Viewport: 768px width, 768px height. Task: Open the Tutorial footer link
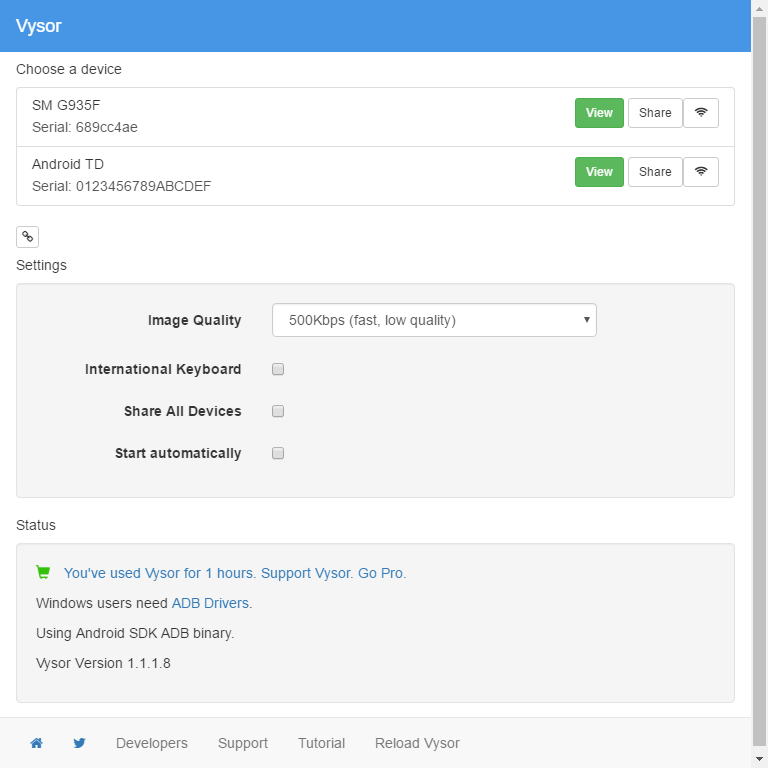(321, 743)
